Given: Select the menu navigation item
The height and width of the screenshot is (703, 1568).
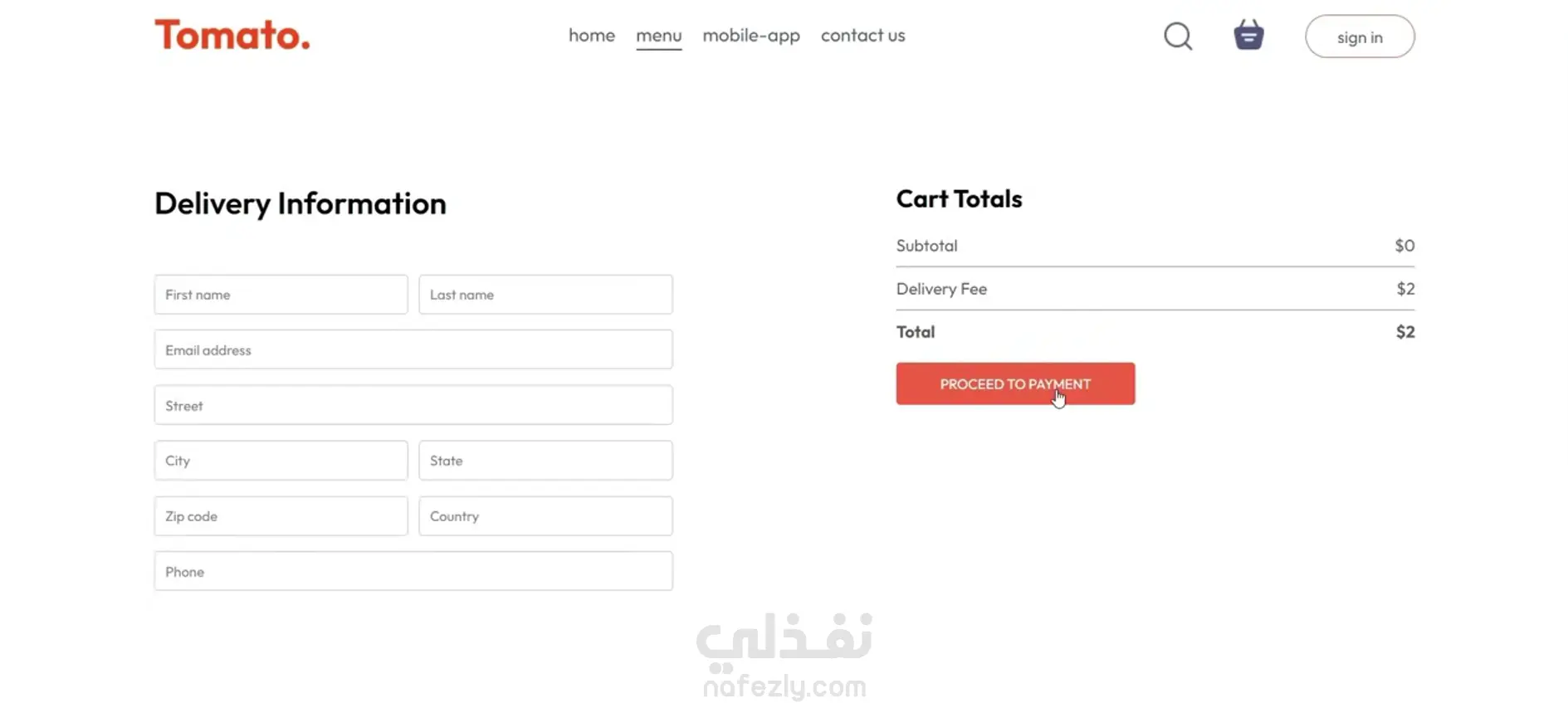Looking at the screenshot, I should tap(658, 36).
